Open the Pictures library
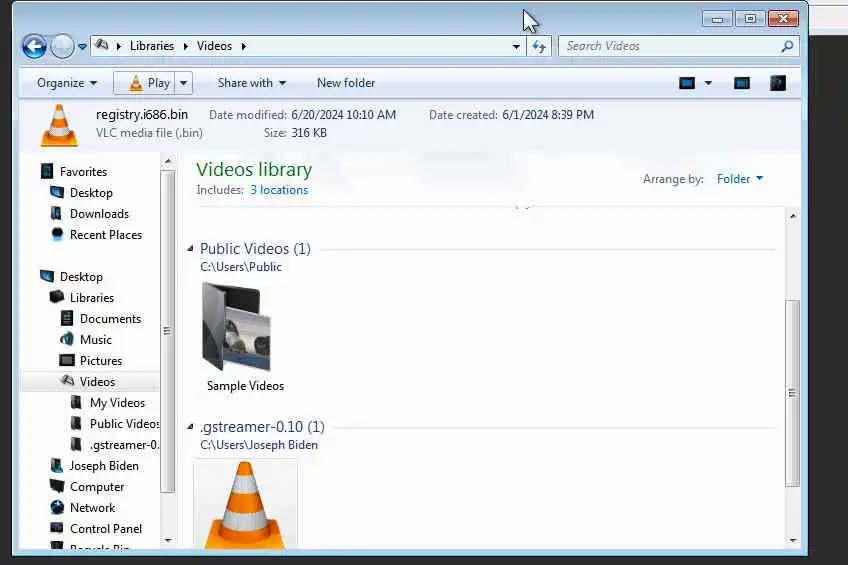 pos(101,361)
